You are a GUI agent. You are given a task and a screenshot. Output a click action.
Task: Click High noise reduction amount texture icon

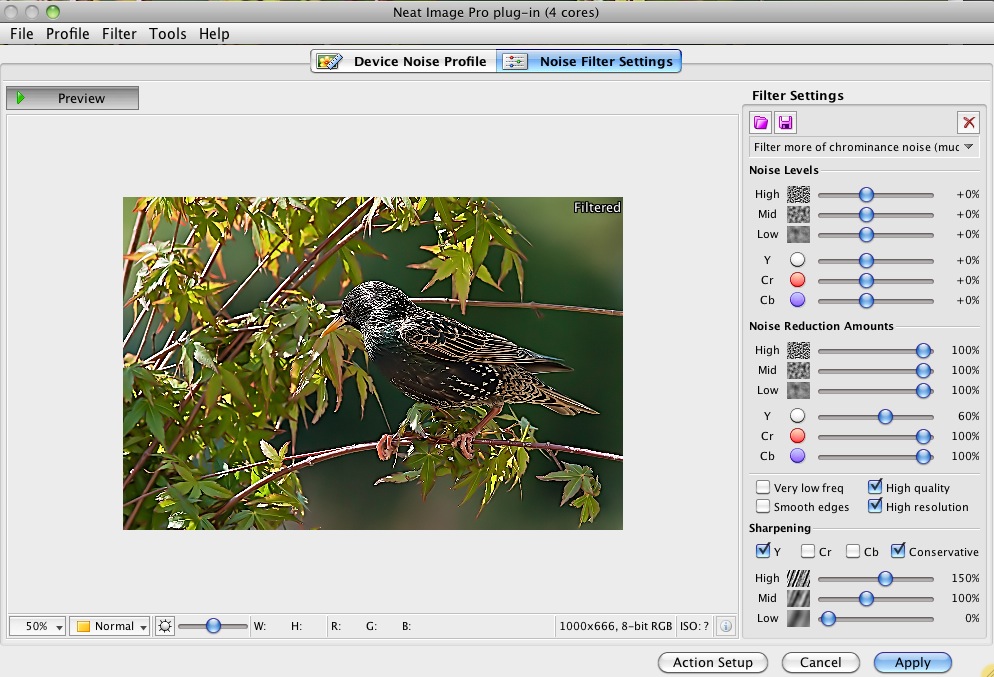[x=798, y=350]
